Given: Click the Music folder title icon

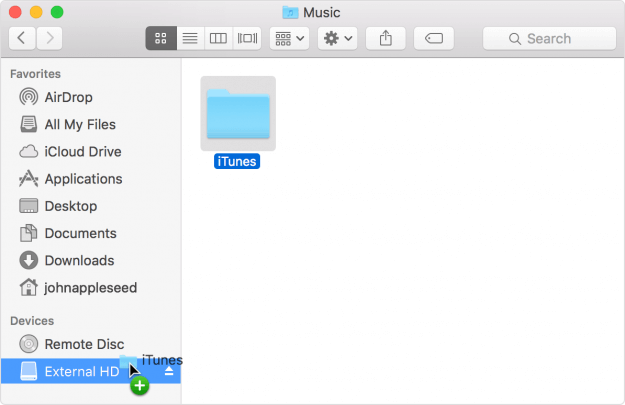Looking at the screenshot, I should point(290,13).
